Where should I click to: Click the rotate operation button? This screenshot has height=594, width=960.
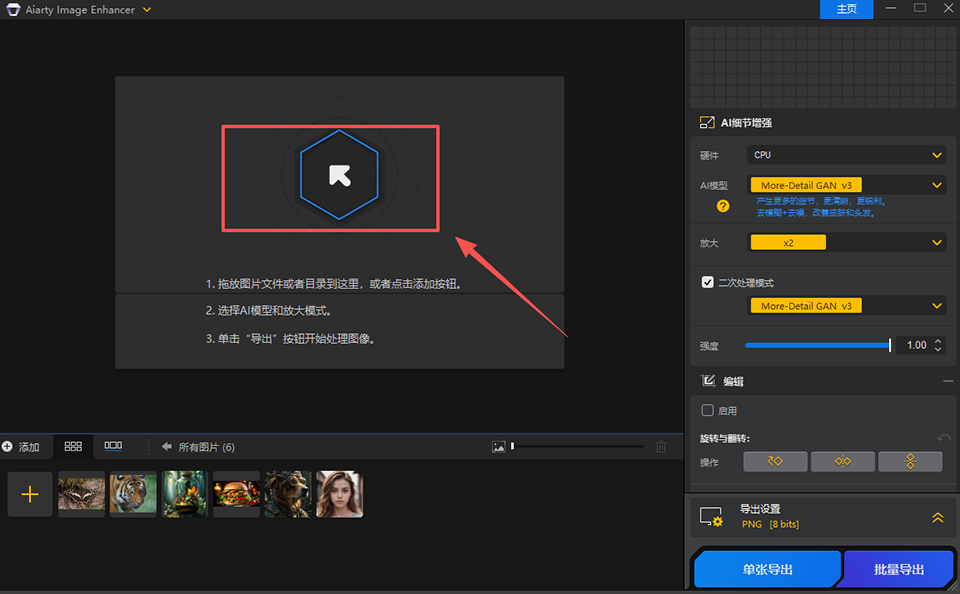coord(775,462)
